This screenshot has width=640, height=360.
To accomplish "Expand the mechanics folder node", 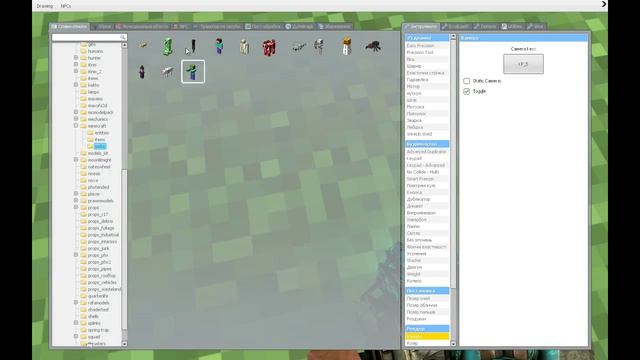I will coord(76,119).
